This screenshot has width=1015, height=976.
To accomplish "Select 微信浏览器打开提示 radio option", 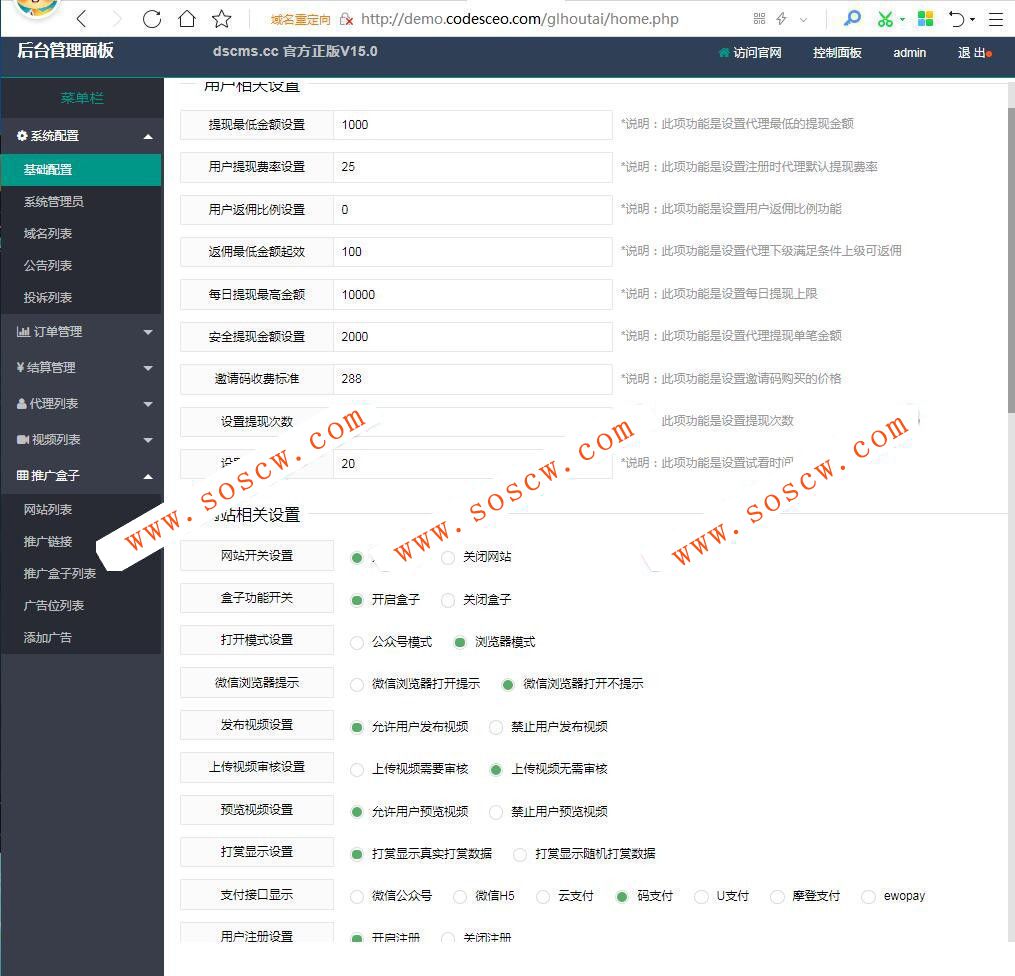I will [357, 684].
